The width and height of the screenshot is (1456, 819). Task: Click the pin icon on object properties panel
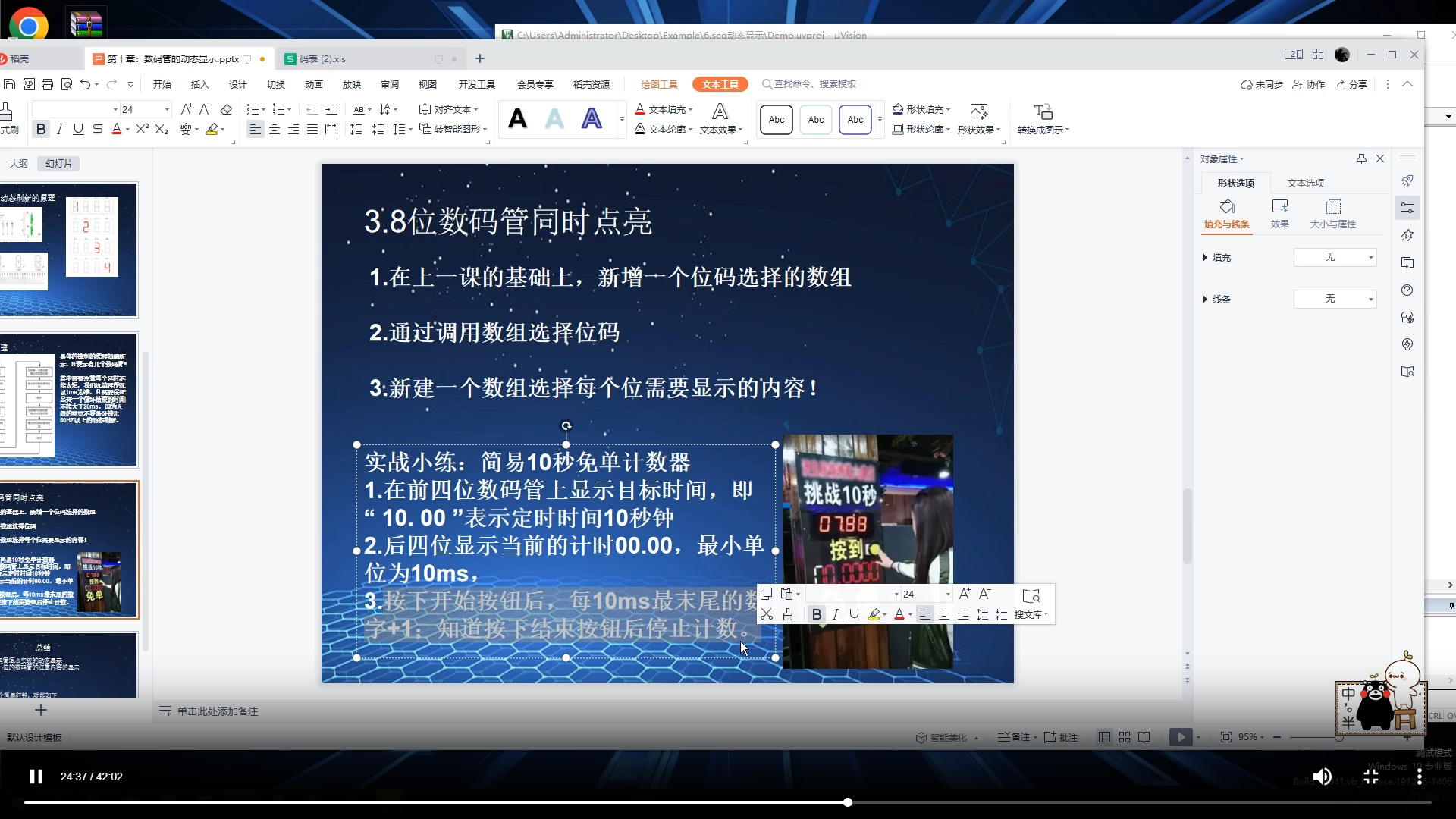(1361, 158)
